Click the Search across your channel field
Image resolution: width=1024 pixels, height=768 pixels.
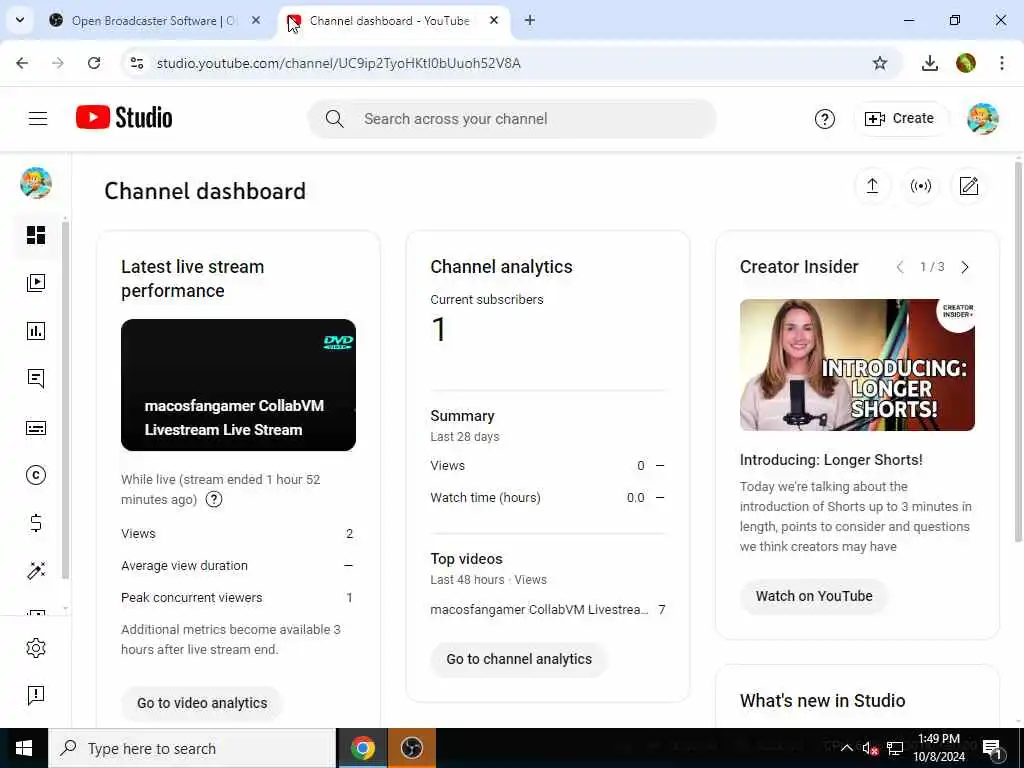point(512,119)
